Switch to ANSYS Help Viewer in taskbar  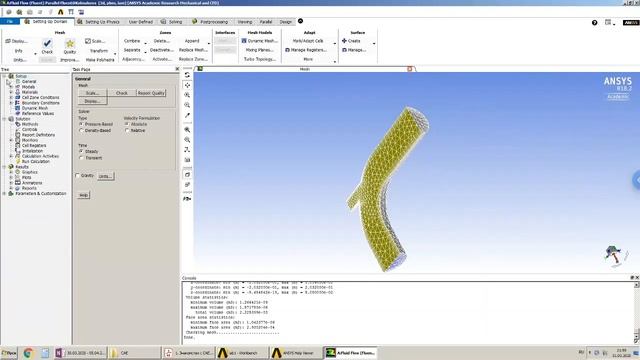pos(296,353)
